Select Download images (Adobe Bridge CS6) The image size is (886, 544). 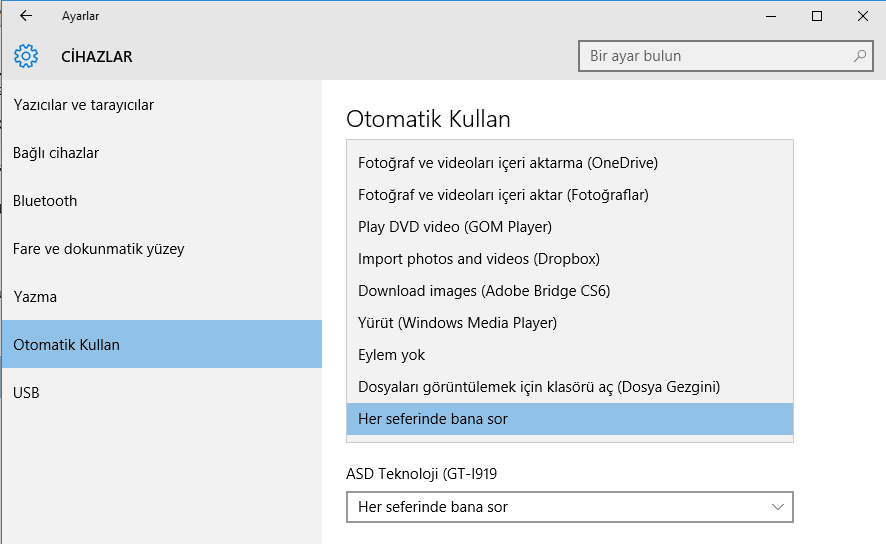coord(570,291)
